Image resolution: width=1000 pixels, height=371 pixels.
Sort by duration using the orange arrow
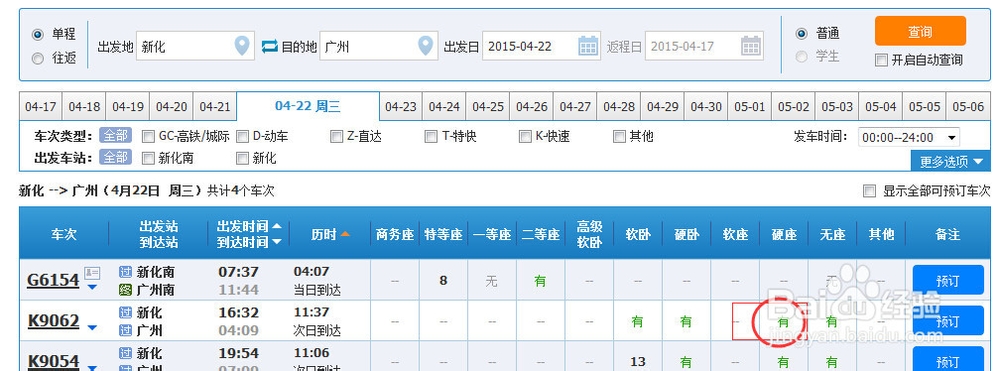[x=345, y=234]
